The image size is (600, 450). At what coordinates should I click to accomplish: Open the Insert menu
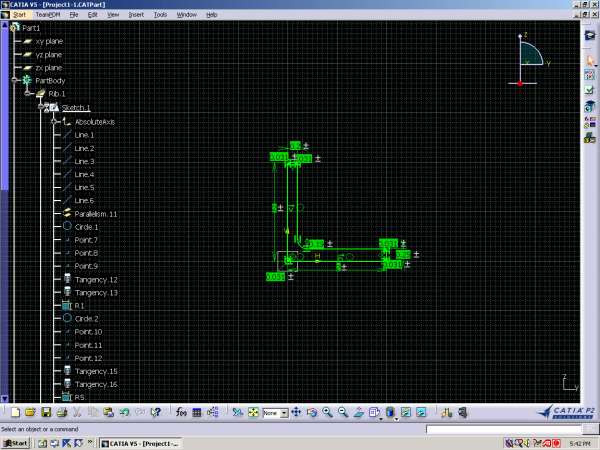tap(136, 15)
